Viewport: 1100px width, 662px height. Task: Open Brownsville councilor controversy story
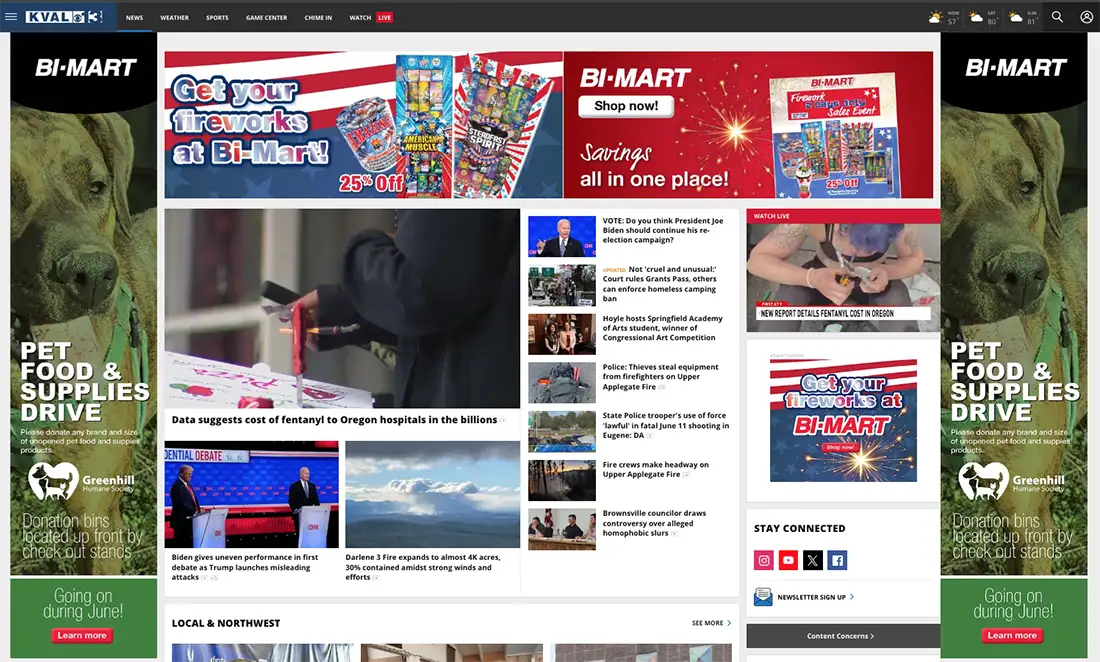point(655,522)
